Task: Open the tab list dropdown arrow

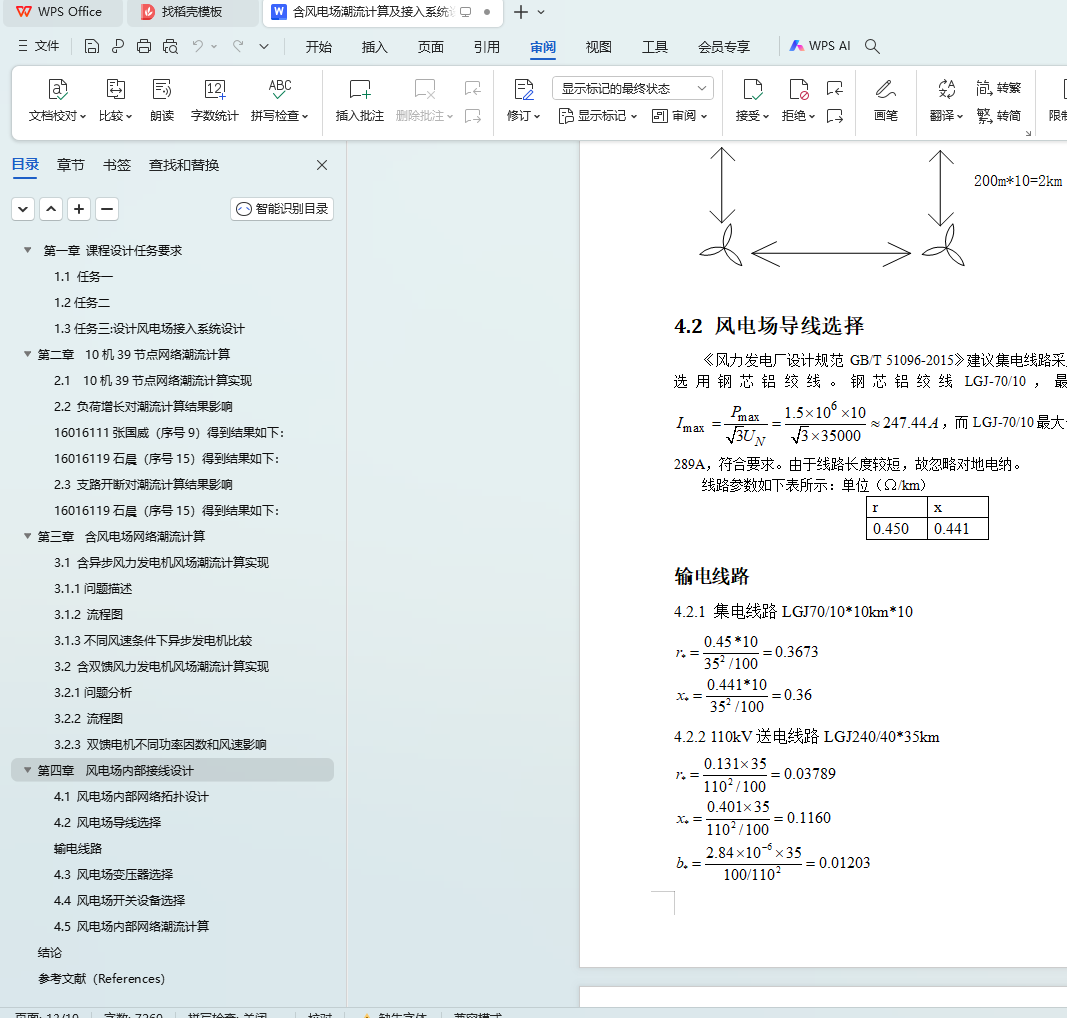Action: pyautogui.click(x=541, y=12)
